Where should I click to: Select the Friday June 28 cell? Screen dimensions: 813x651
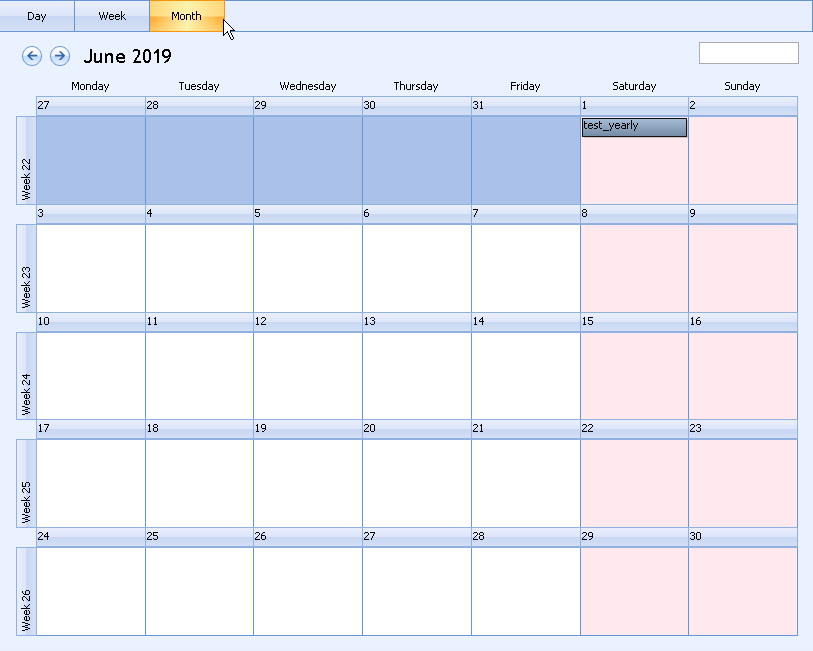(x=526, y=592)
